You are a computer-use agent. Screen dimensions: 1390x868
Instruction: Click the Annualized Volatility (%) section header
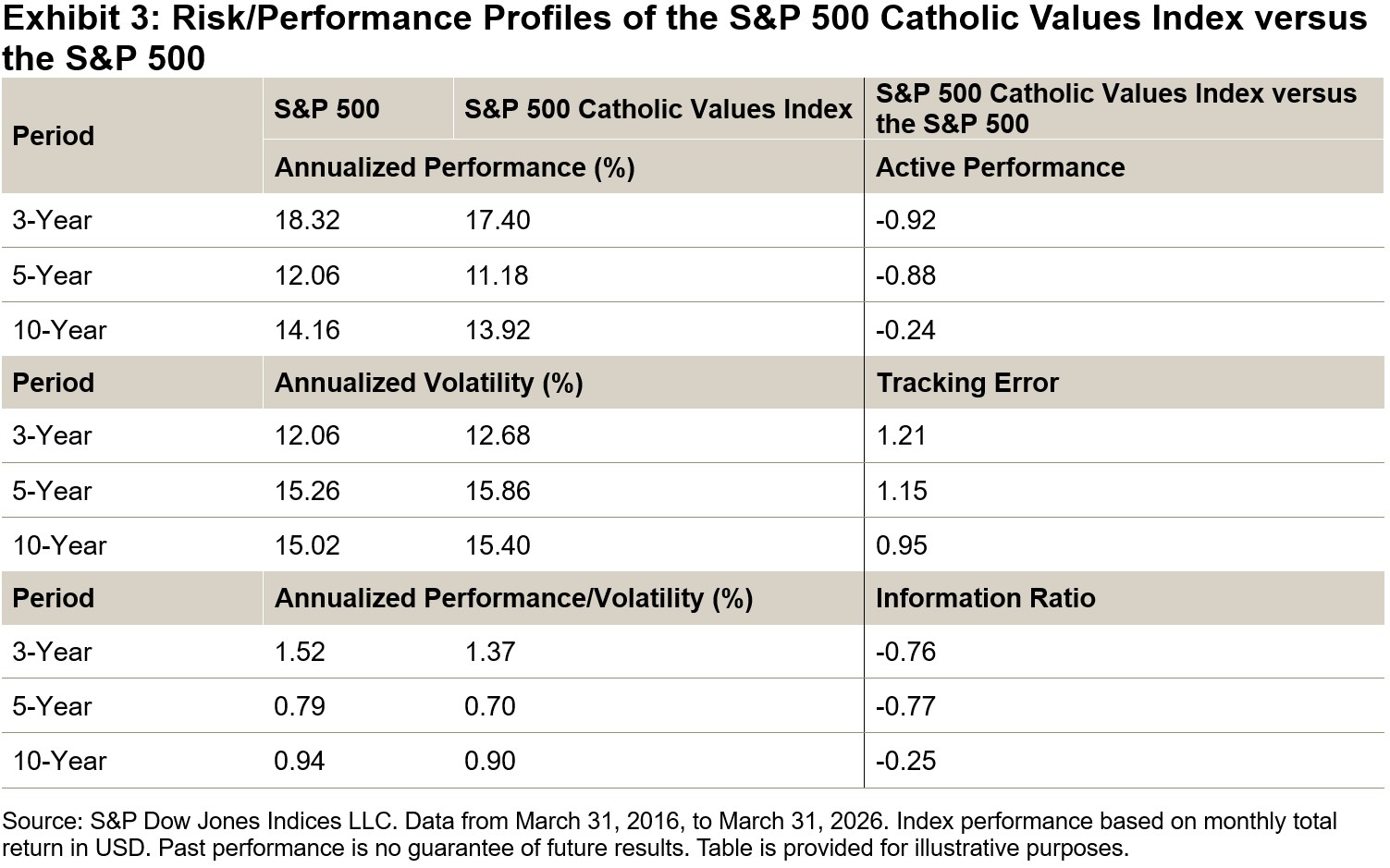(x=428, y=383)
